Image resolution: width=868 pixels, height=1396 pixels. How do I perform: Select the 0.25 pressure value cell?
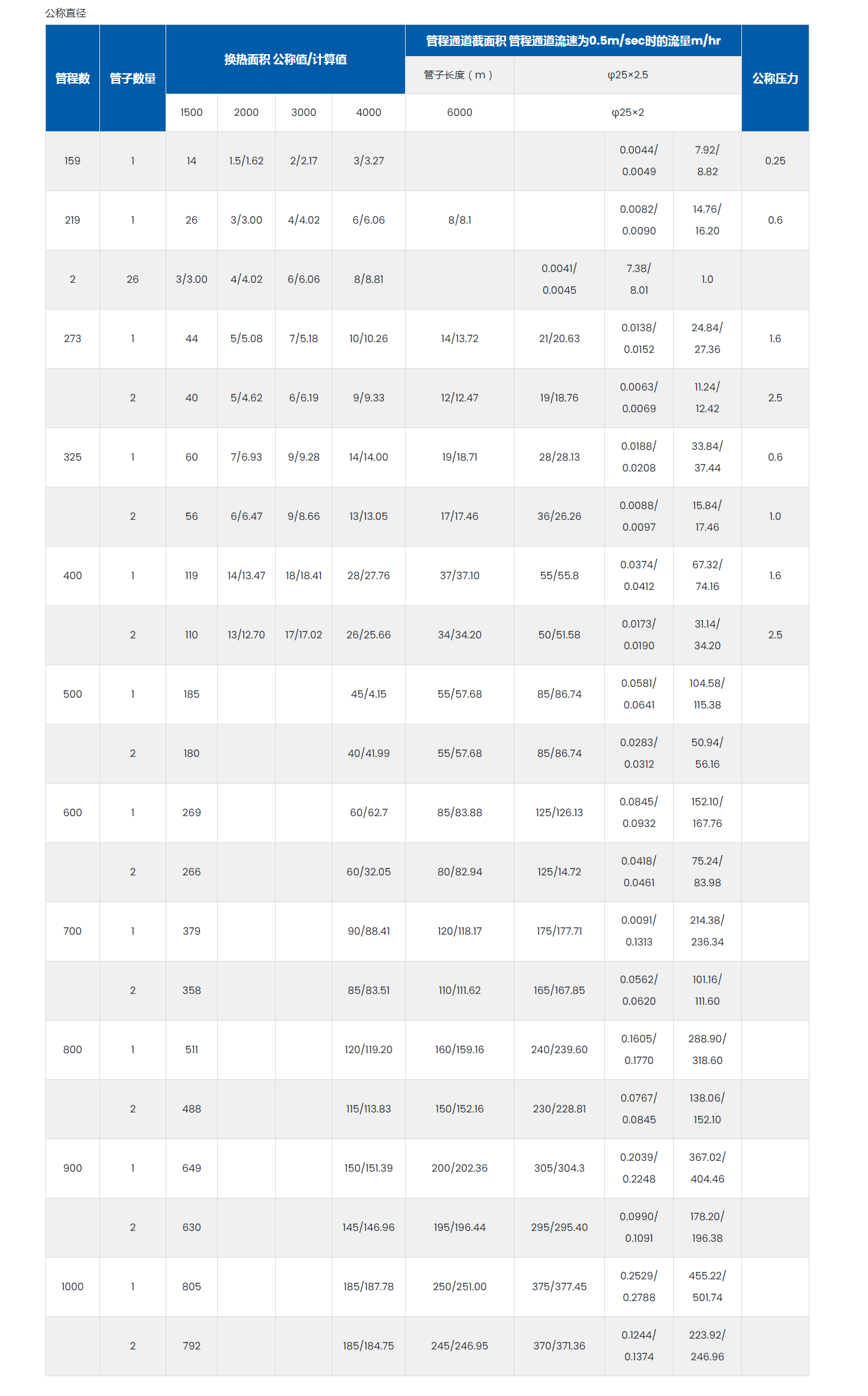tap(775, 161)
